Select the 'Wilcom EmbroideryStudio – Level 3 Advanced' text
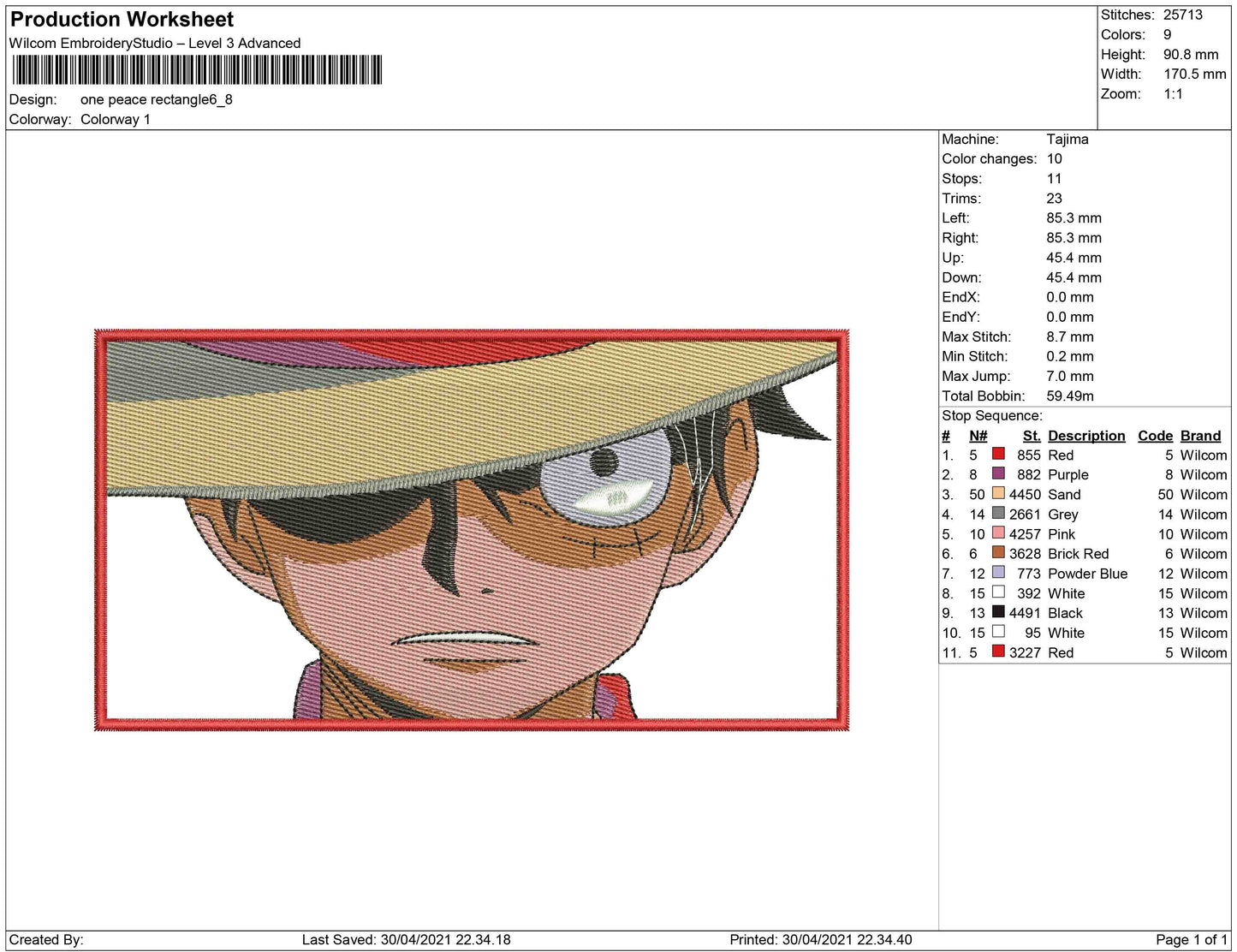 coord(155,43)
